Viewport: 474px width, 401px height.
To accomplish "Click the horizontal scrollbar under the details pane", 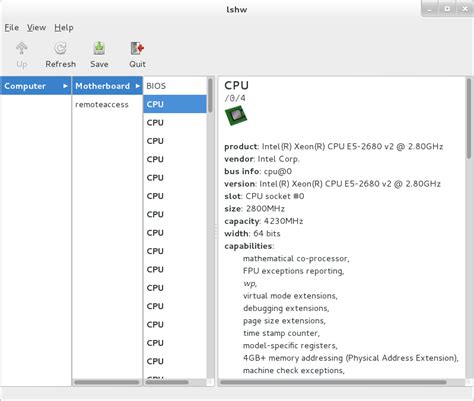I will coord(333,382).
